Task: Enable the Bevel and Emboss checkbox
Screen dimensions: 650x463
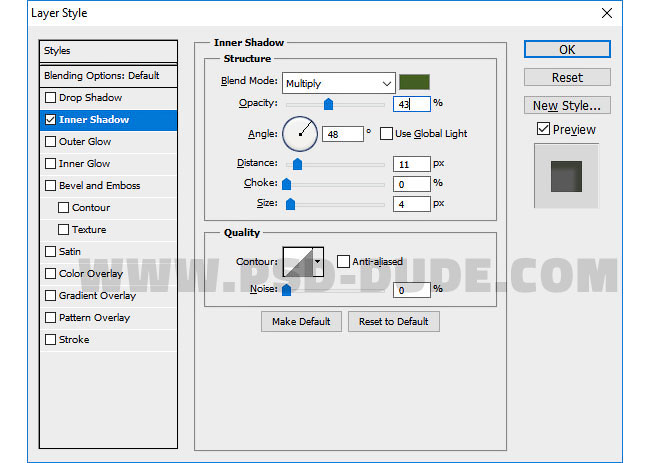Action: pyautogui.click(x=50, y=186)
